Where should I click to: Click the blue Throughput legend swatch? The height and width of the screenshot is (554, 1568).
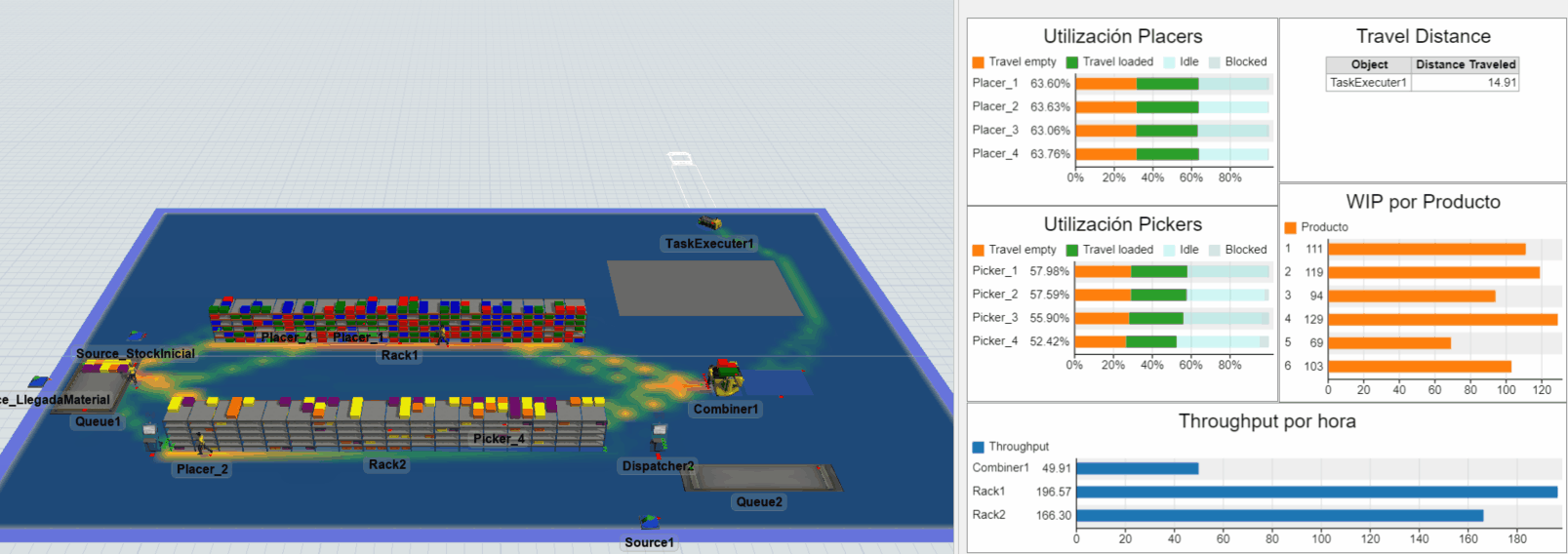(978, 447)
